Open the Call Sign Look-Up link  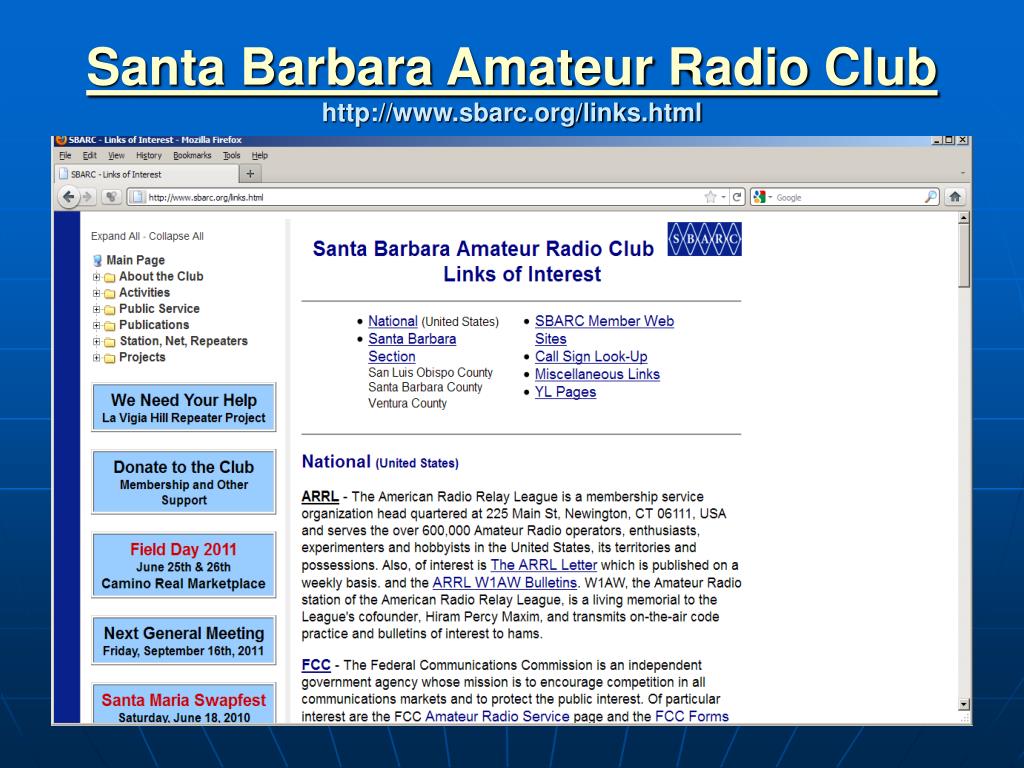tap(591, 357)
